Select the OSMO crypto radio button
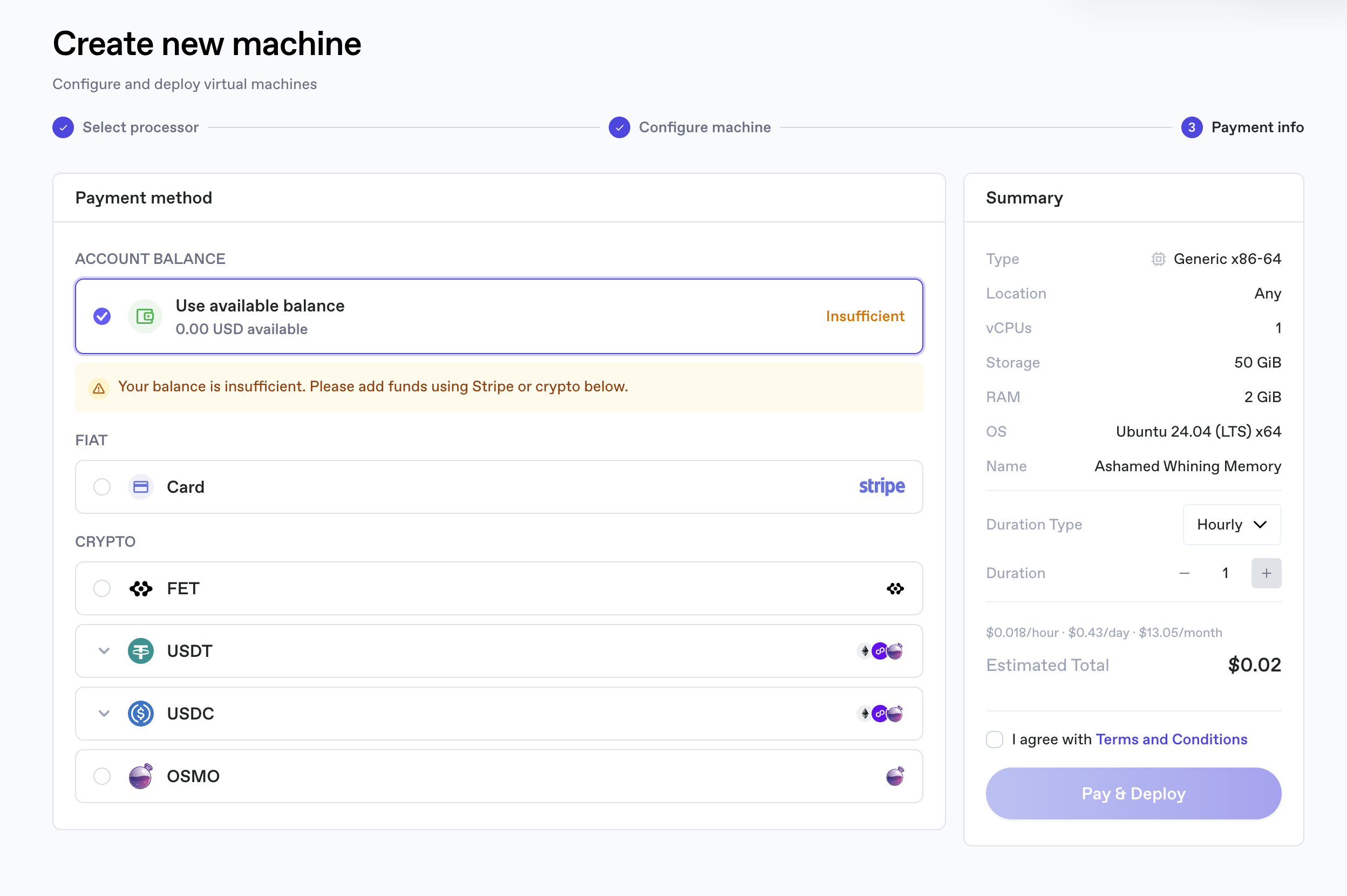Screen dimensions: 1347x896 point(102,776)
